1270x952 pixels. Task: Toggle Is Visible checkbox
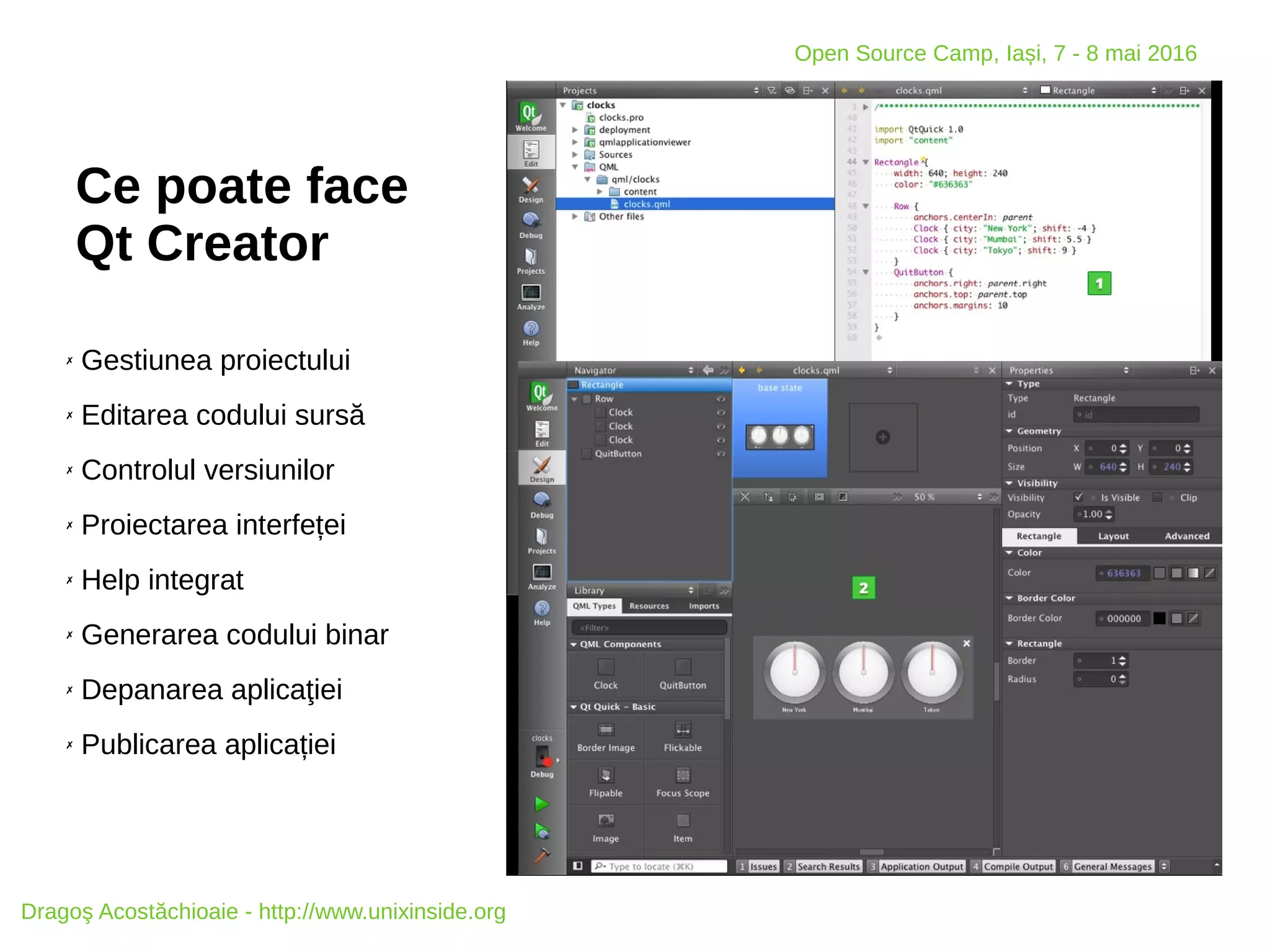(x=1079, y=497)
